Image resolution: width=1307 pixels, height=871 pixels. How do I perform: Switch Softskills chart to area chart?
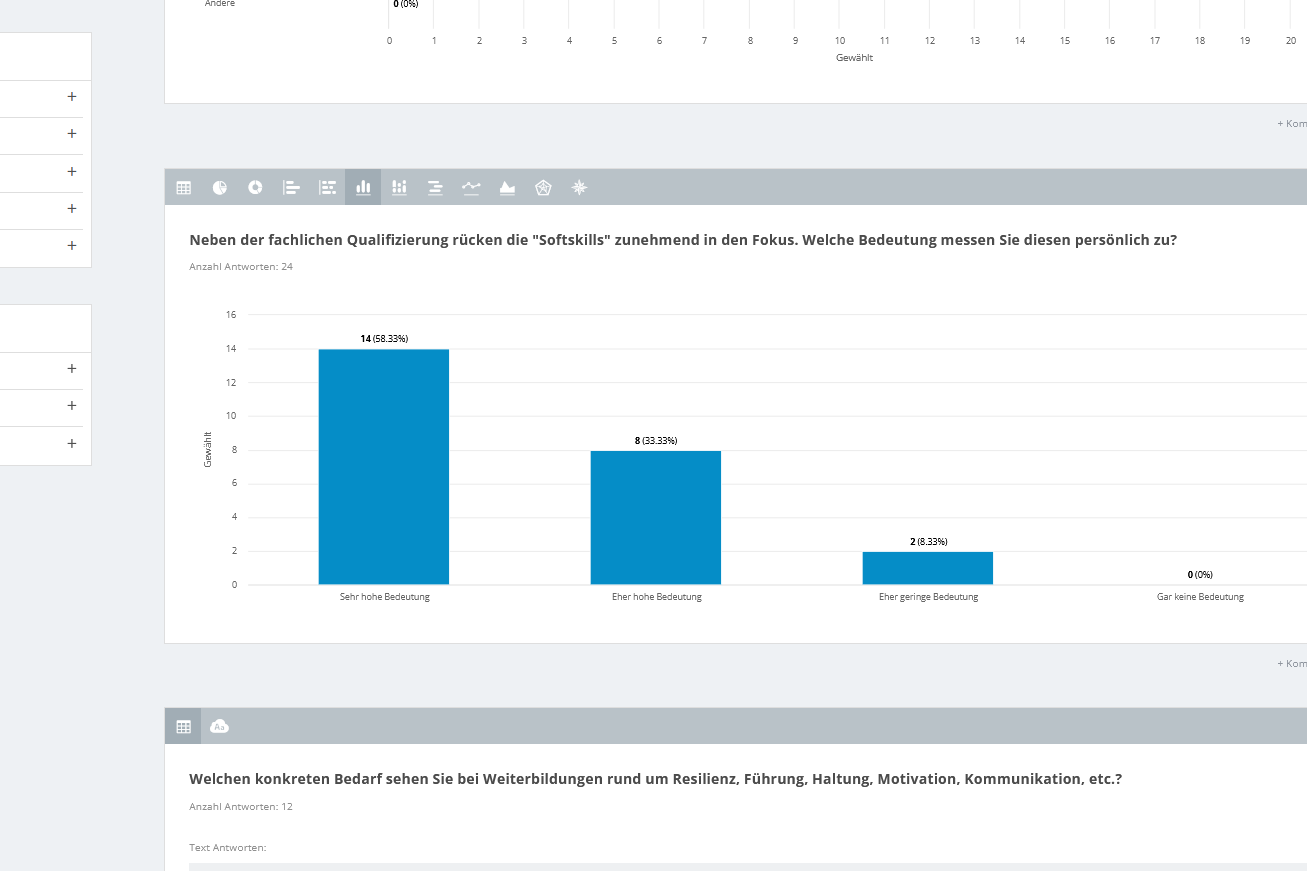507,187
